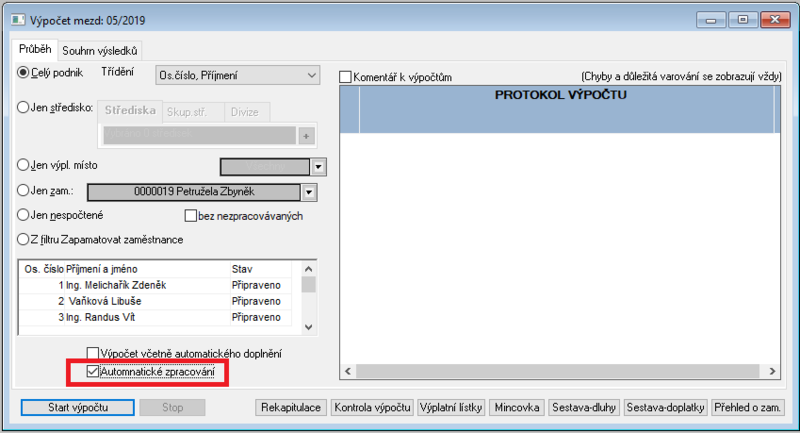Click employee list scroll down arrow
Screen dimensions: 800x433
309,327
